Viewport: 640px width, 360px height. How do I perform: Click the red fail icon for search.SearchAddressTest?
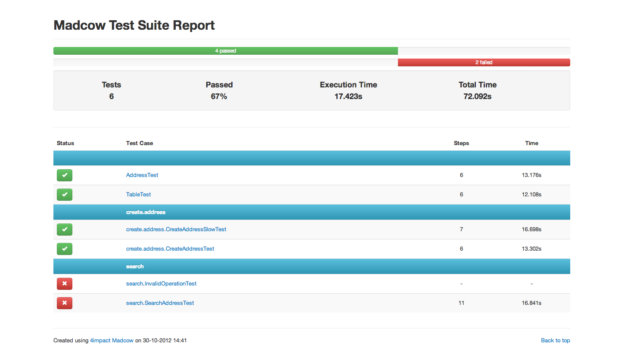tap(64, 303)
